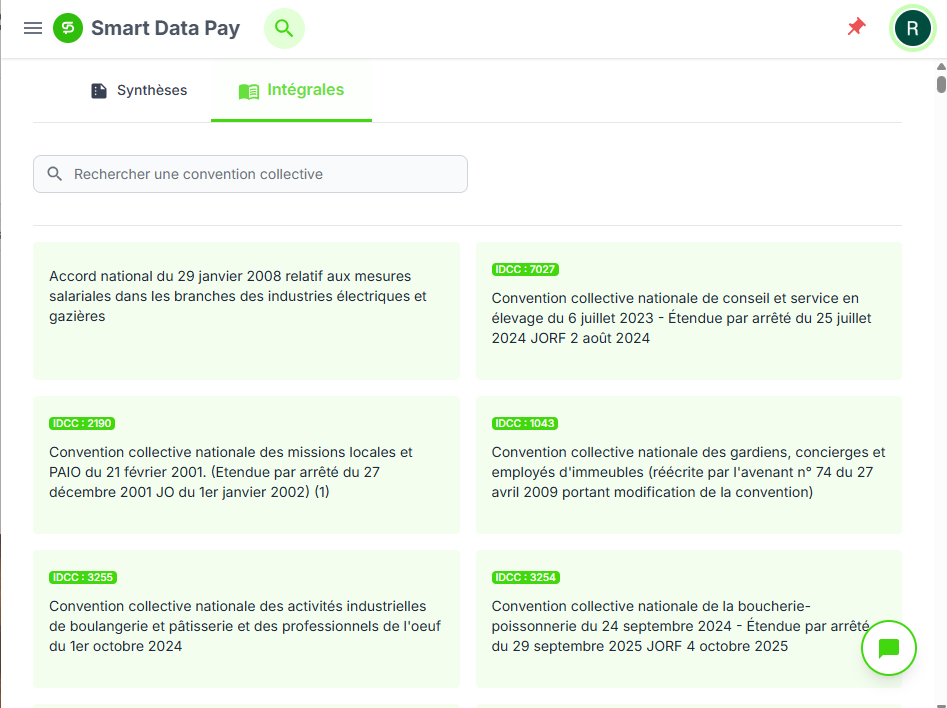Open the 29 janvier 2008 accord national card
Screen dimensions: 947x708
pos(246,310)
